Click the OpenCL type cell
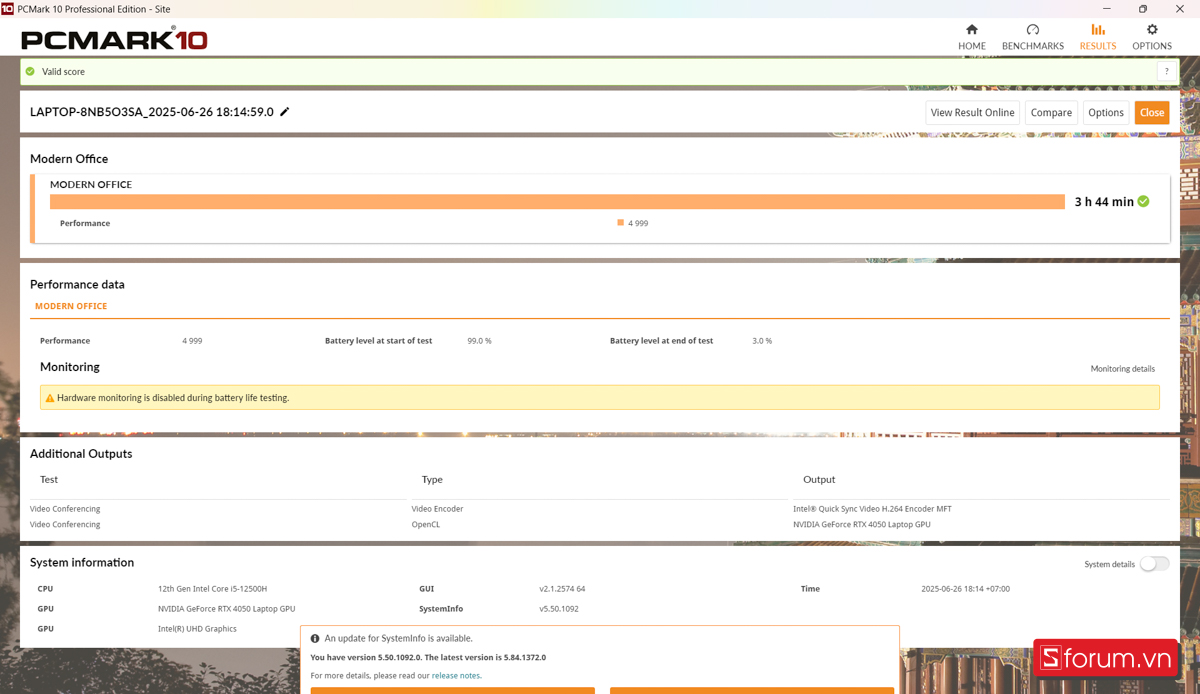 tap(426, 524)
